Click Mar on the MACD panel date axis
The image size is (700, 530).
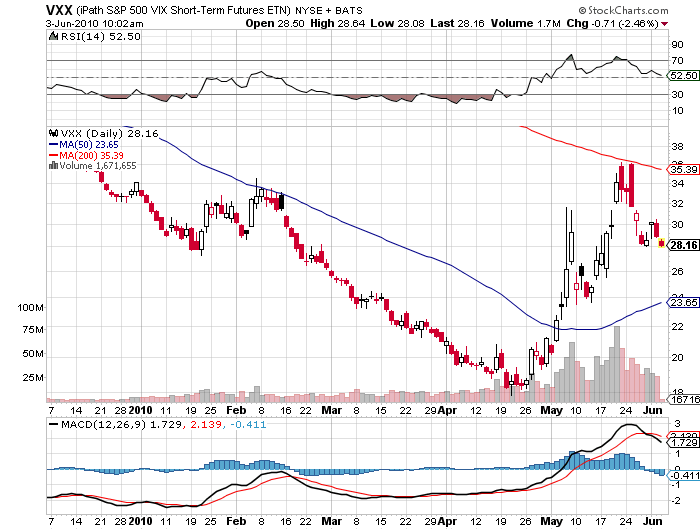332,521
